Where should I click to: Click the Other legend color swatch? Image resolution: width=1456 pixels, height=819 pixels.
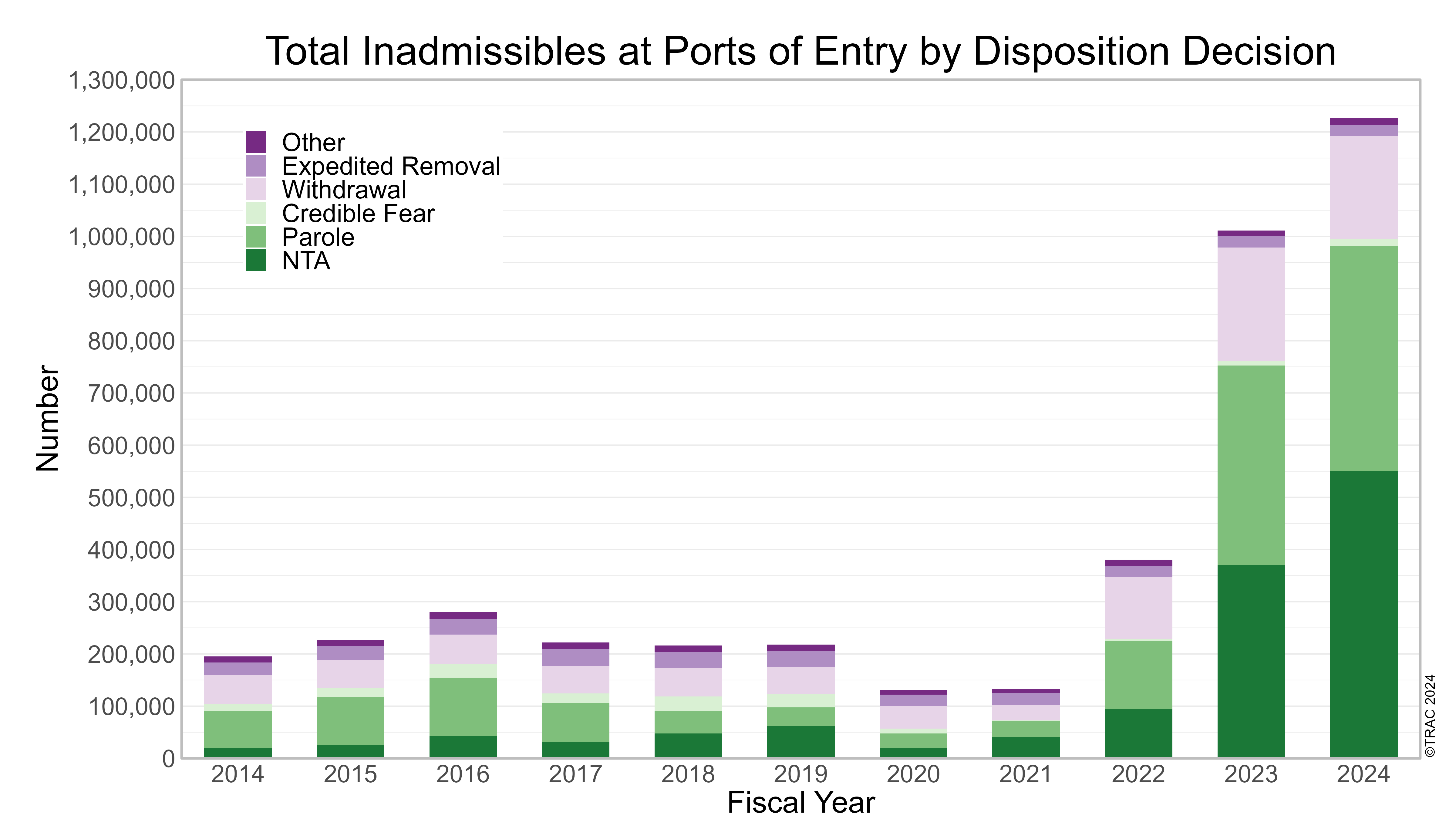(255, 142)
